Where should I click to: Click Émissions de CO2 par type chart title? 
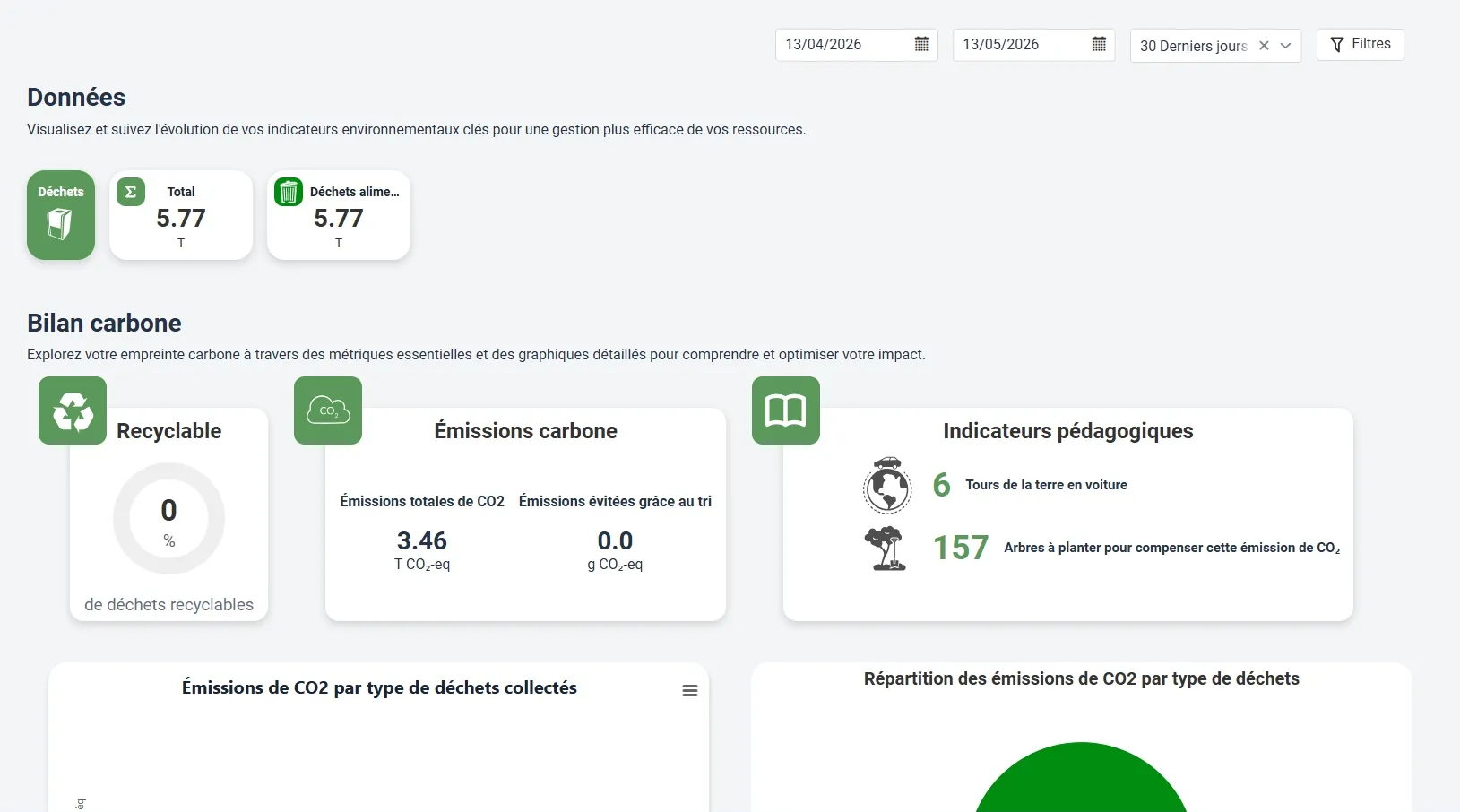tap(379, 687)
